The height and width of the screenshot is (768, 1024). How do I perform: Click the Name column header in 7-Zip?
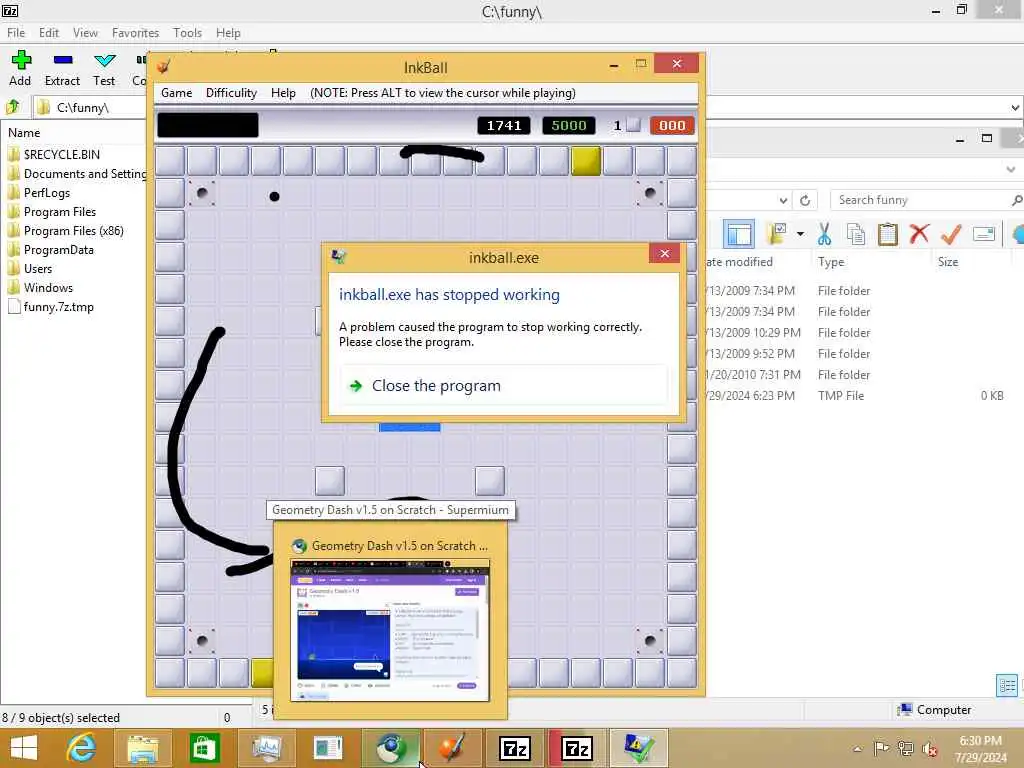click(24, 133)
